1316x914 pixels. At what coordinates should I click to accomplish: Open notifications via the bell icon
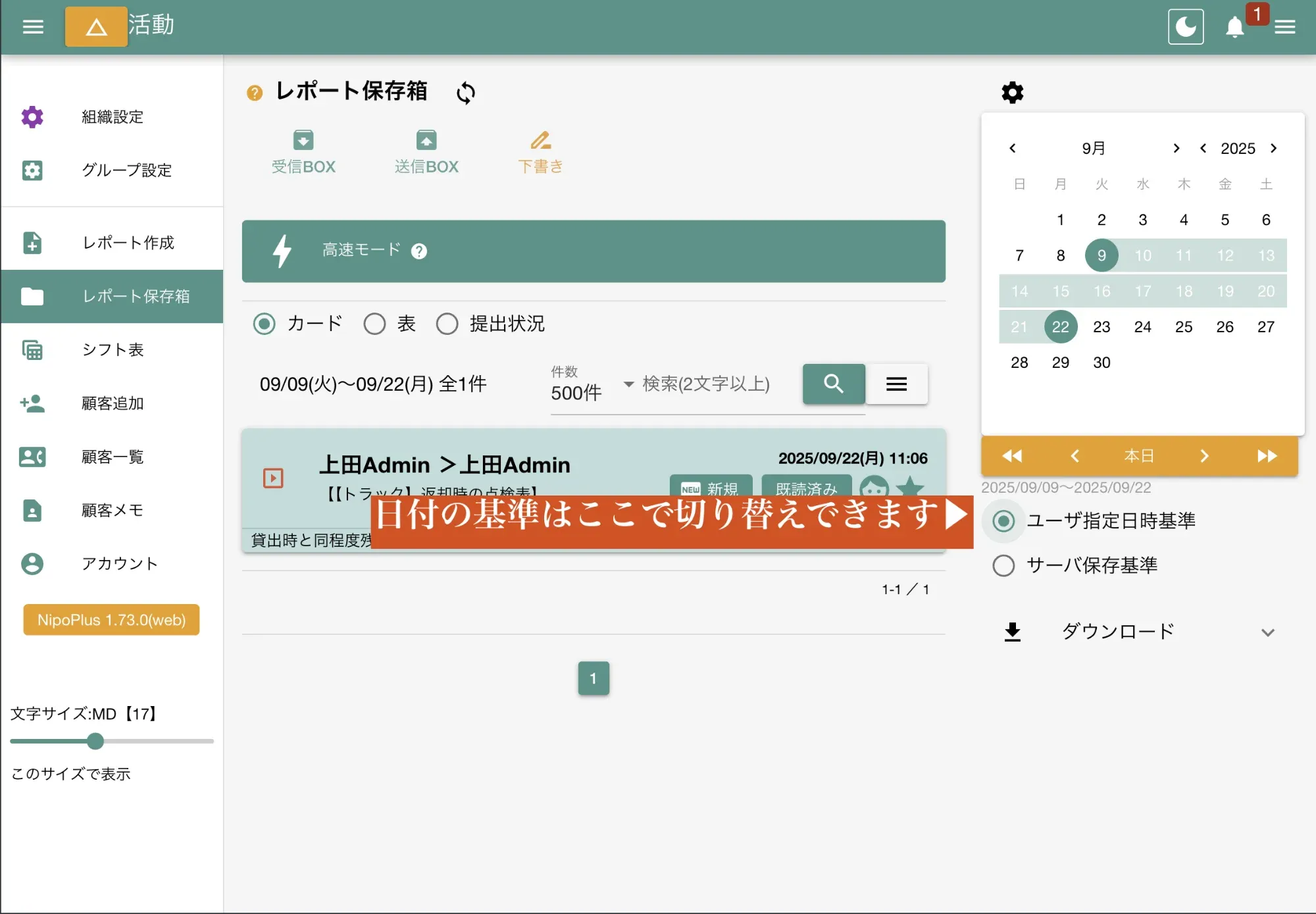1236,27
